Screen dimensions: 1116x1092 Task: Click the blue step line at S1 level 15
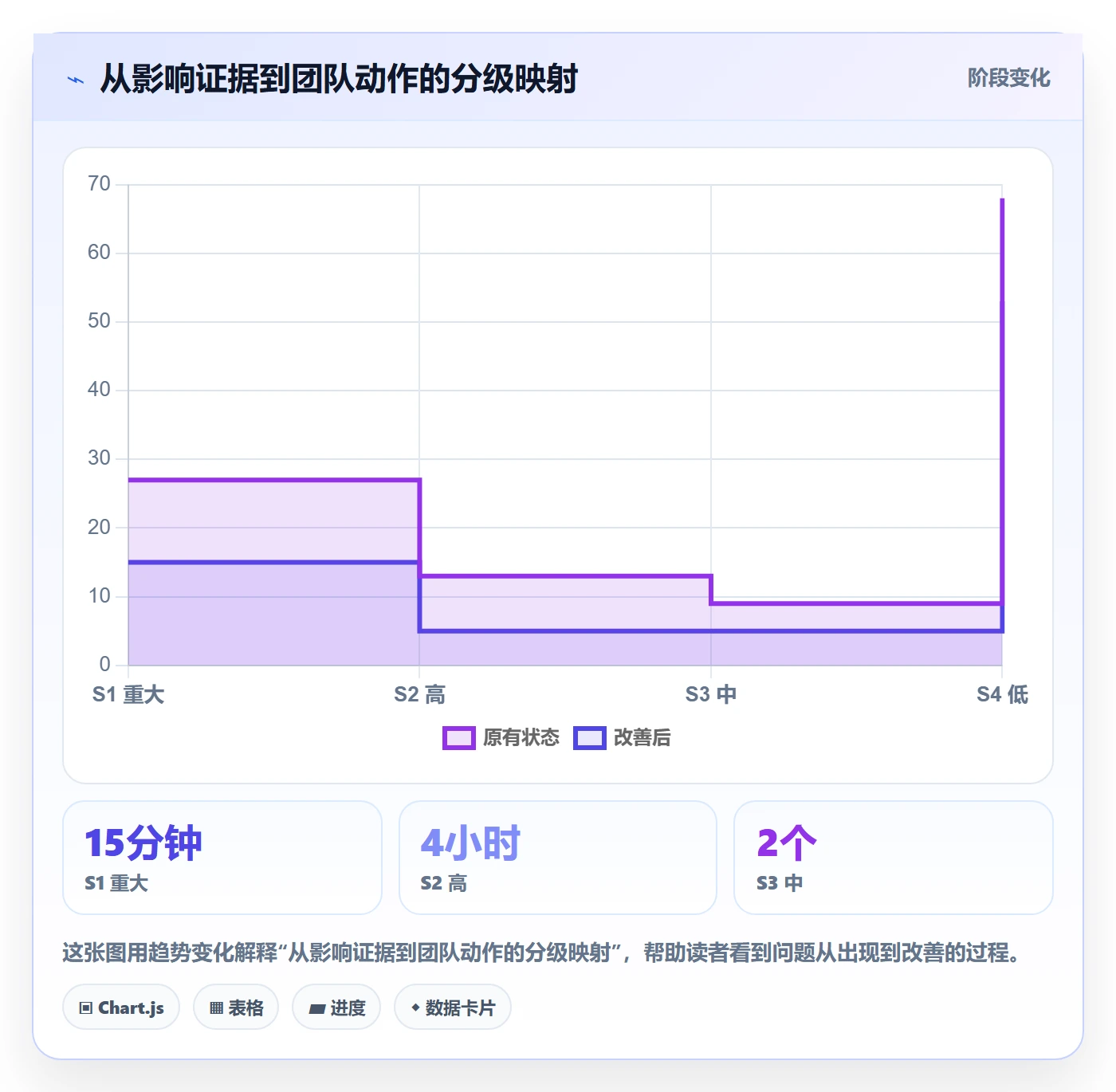[273, 562]
